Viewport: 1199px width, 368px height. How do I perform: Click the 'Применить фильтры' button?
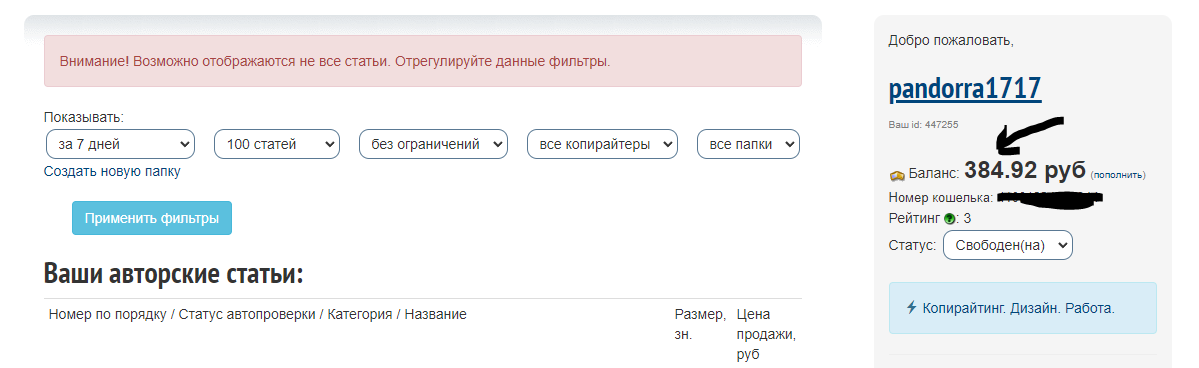151,218
